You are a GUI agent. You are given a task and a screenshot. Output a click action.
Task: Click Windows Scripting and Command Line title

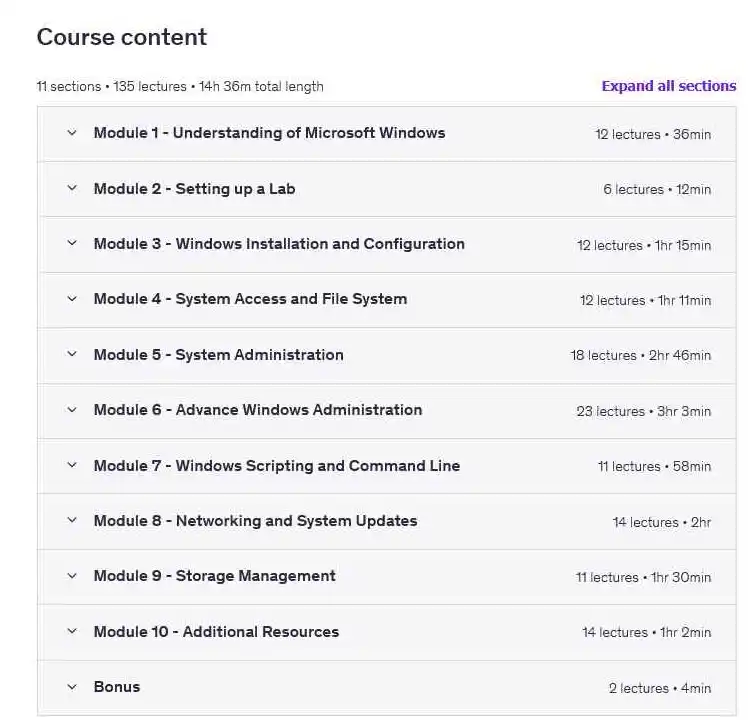[x=277, y=466]
